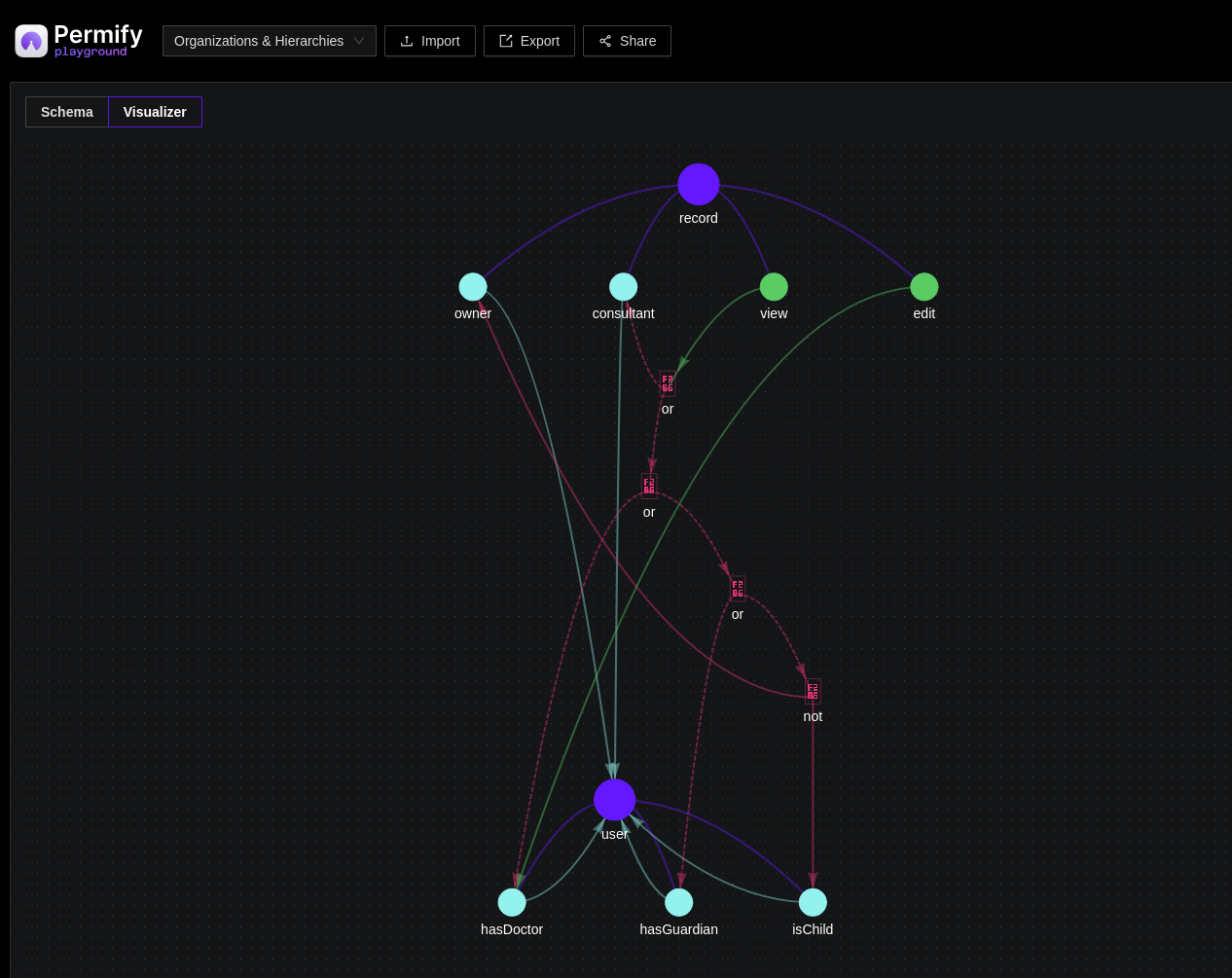Select the edit permission node
Screen dimensions: 1232x978
pyautogui.click(x=924, y=286)
